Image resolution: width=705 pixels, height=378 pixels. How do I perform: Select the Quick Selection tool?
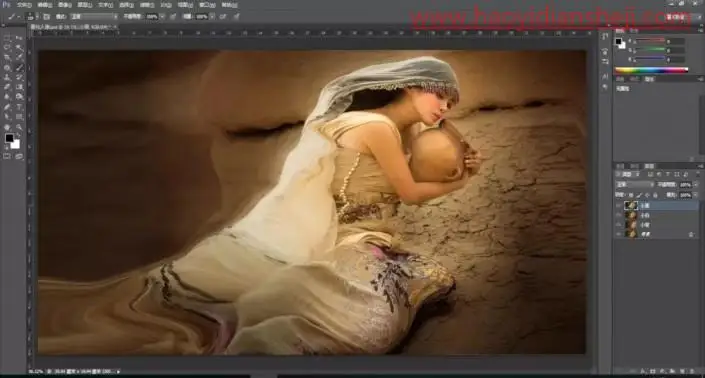(x=19, y=48)
